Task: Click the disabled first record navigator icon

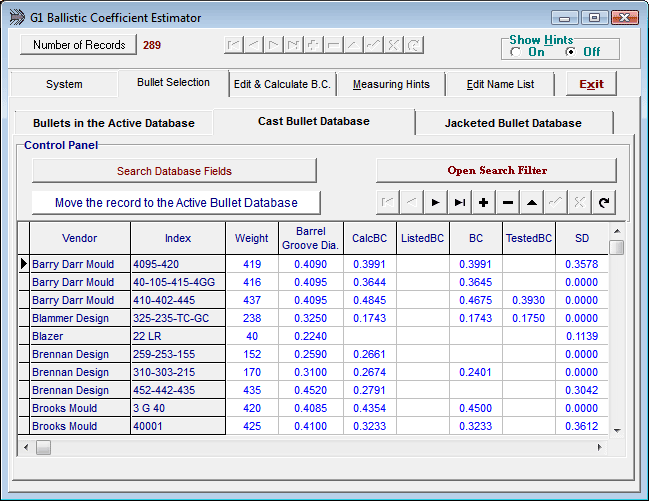Action: pyautogui.click(x=388, y=202)
